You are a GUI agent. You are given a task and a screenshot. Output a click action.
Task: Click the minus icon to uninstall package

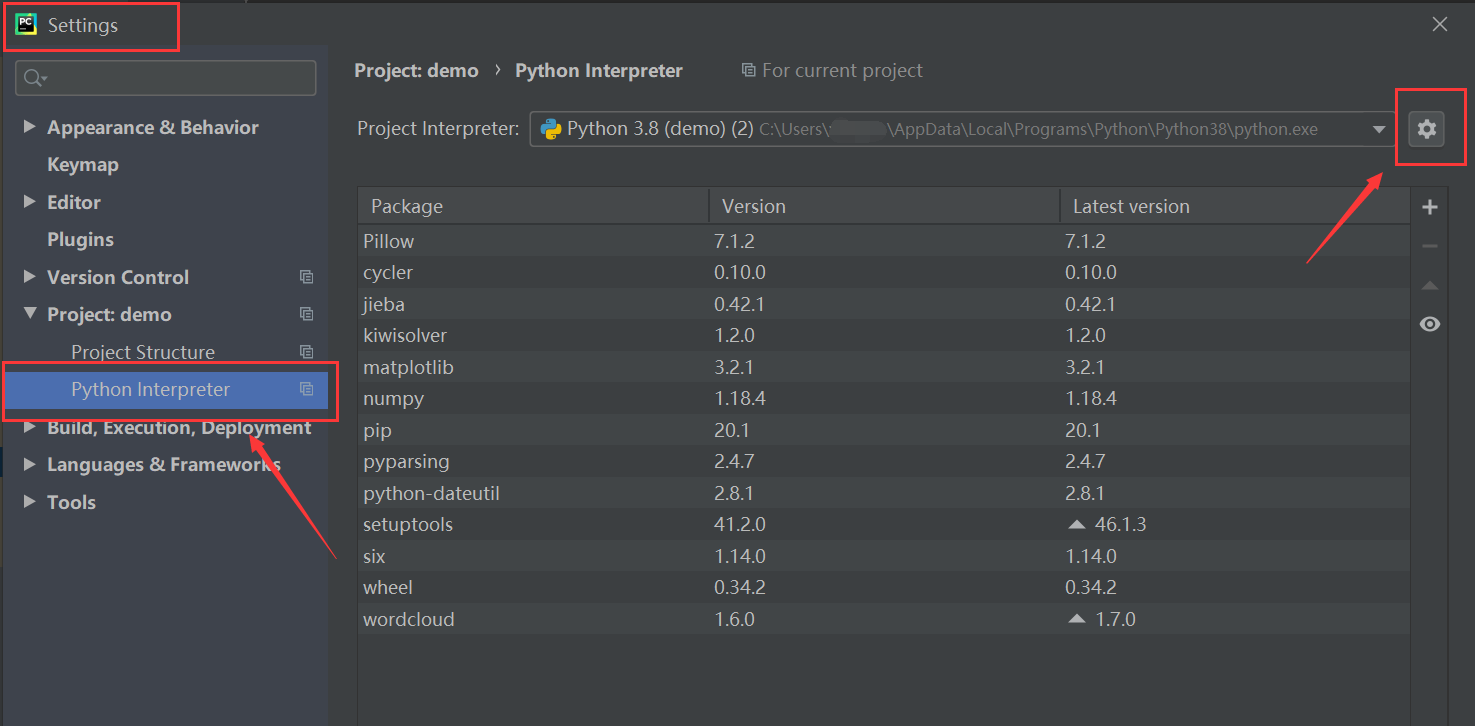click(x=1430, y=246)
